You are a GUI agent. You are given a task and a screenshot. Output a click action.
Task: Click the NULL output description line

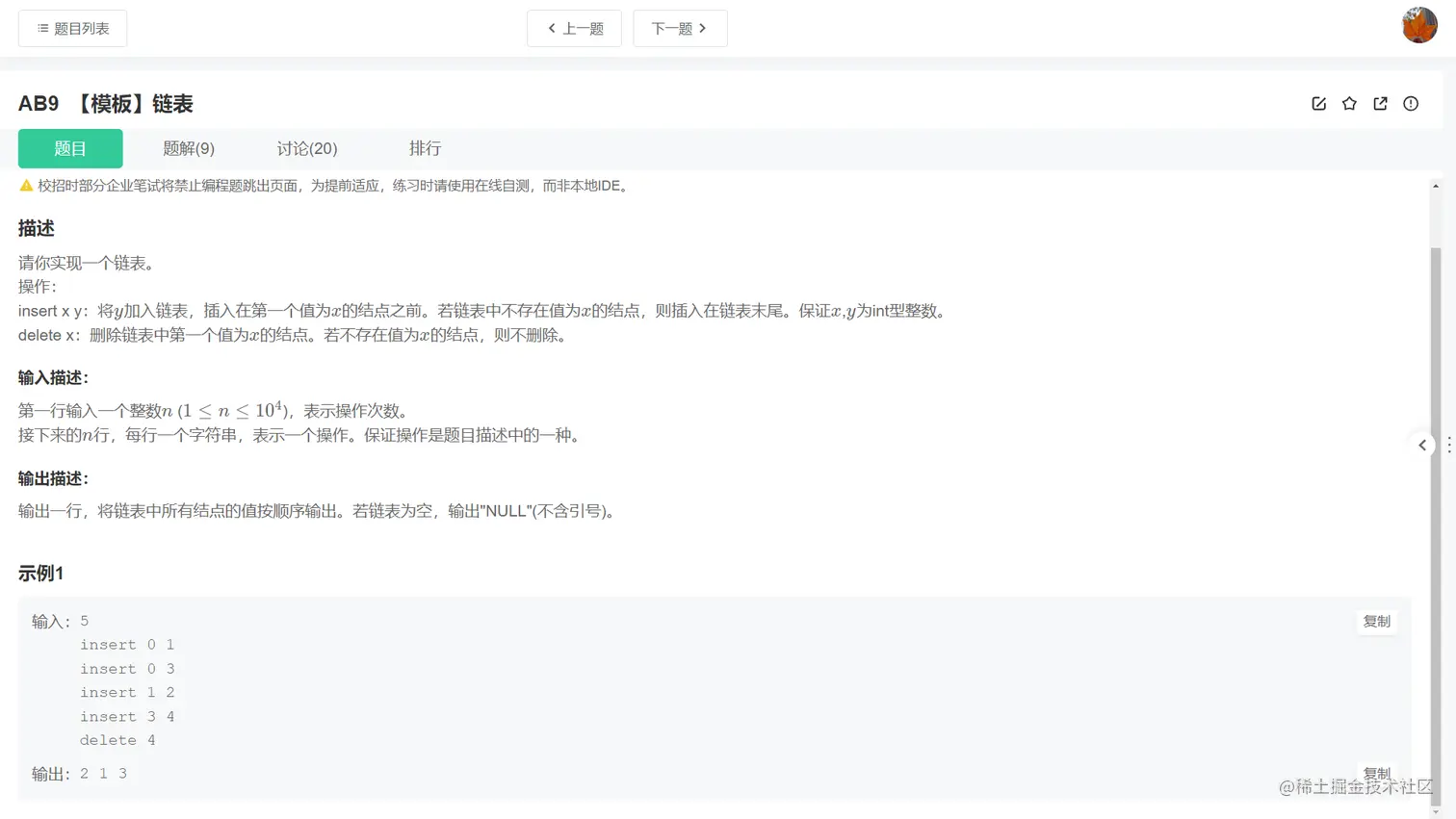[319, 511]
